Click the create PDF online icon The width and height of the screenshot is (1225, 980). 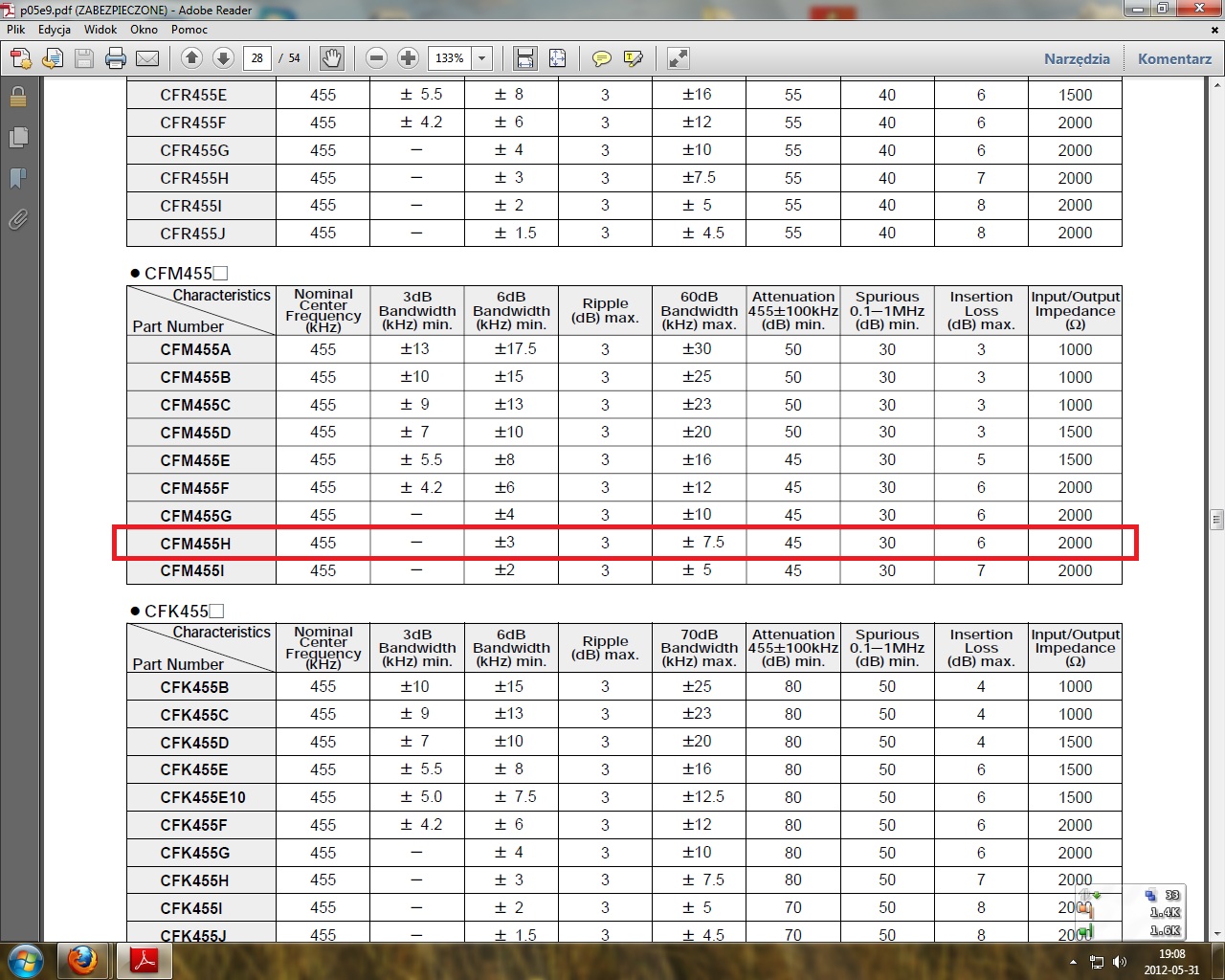tap(21, 59)
